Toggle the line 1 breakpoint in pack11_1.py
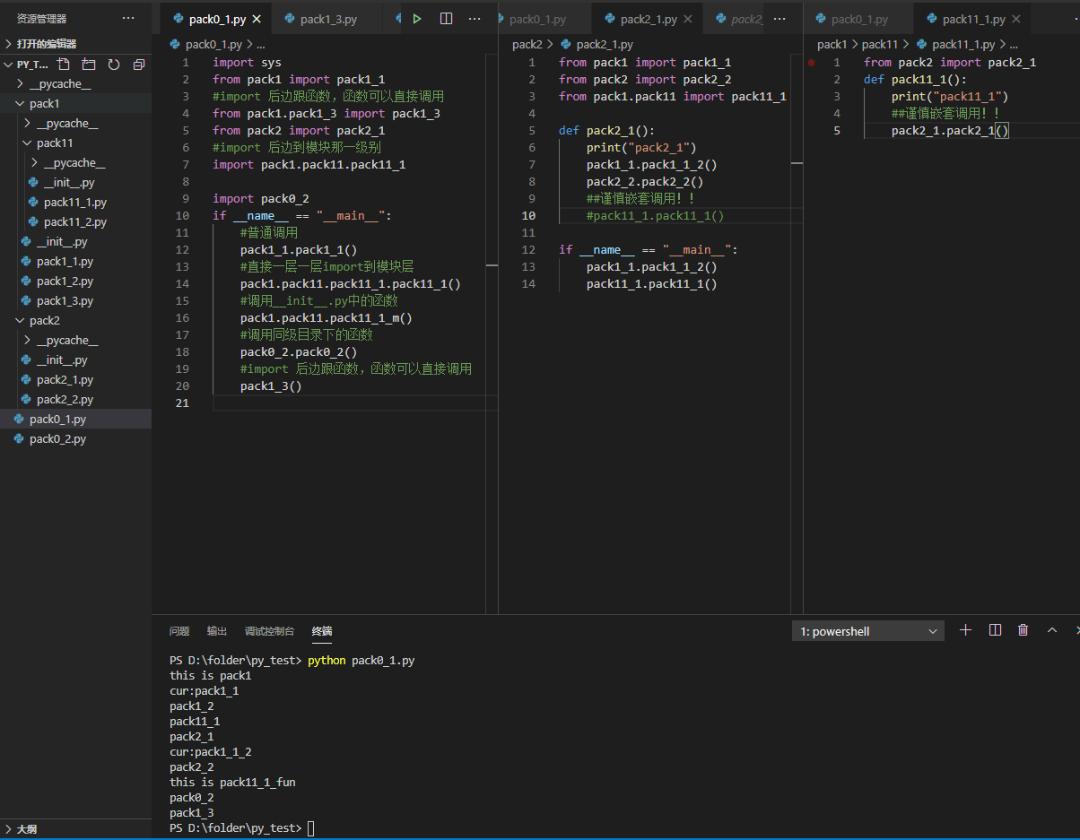Screen dimensions: 1080x840 point(811,62)
